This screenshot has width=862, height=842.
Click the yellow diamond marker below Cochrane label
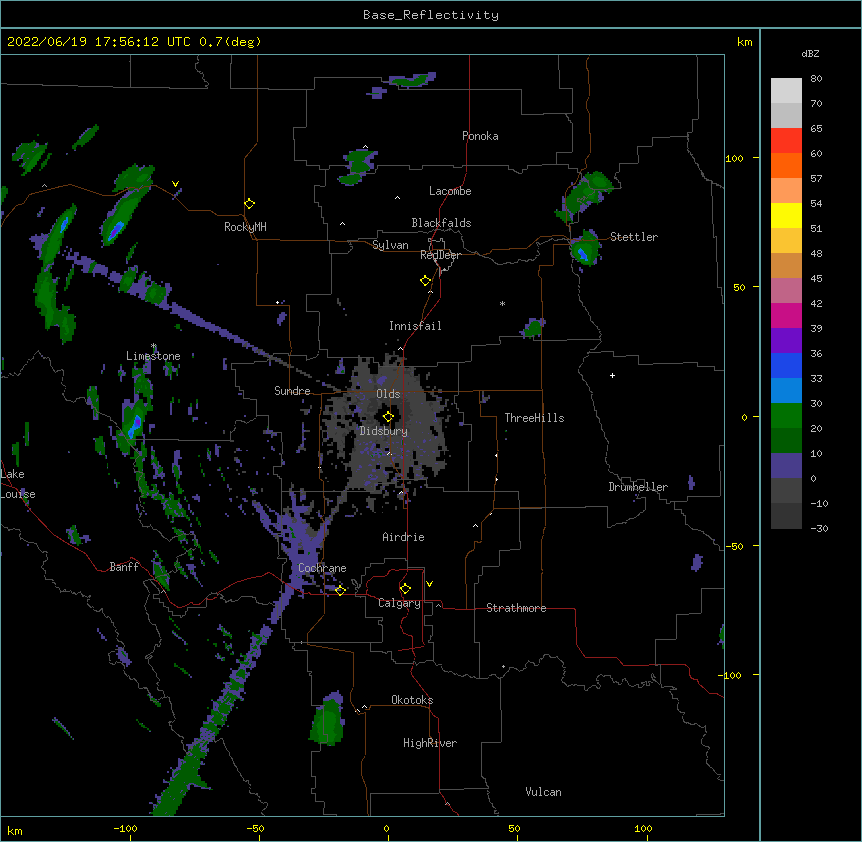tap(340, 590)
